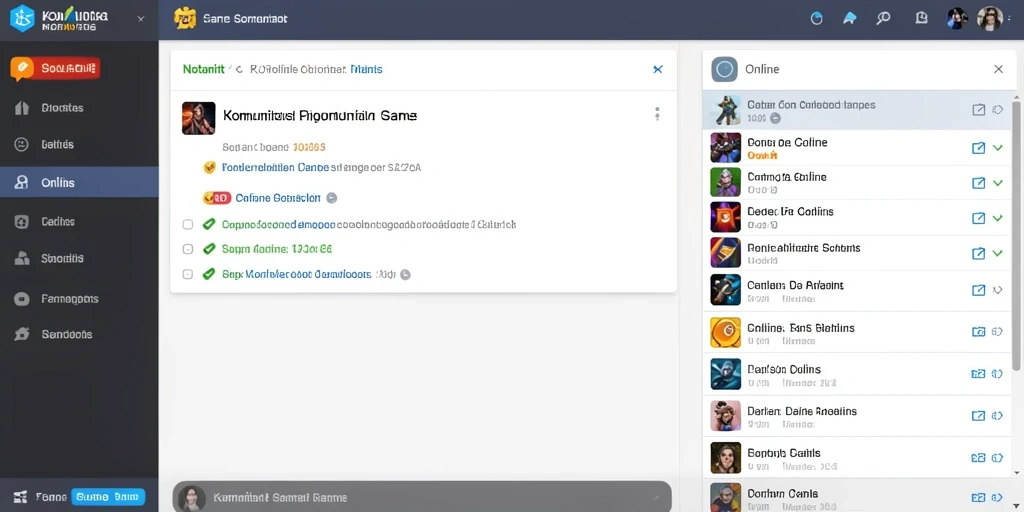Click the red and yellow badge icon

click(x=217, y=197)
